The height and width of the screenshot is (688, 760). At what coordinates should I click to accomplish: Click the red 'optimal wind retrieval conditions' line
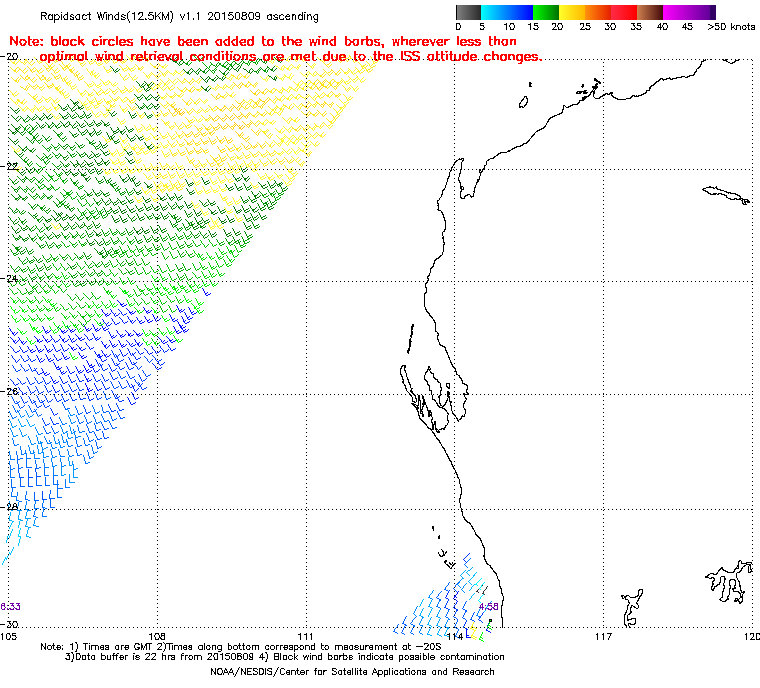click(x=290, y=56)
